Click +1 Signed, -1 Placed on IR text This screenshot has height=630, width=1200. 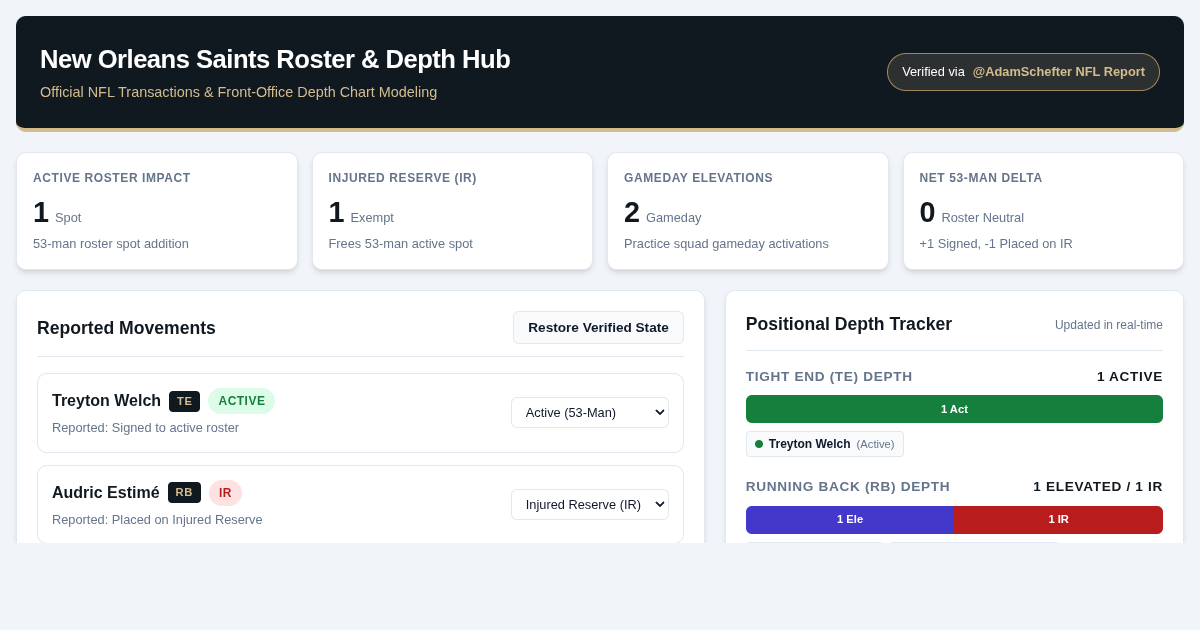click(x=996, y=244)
